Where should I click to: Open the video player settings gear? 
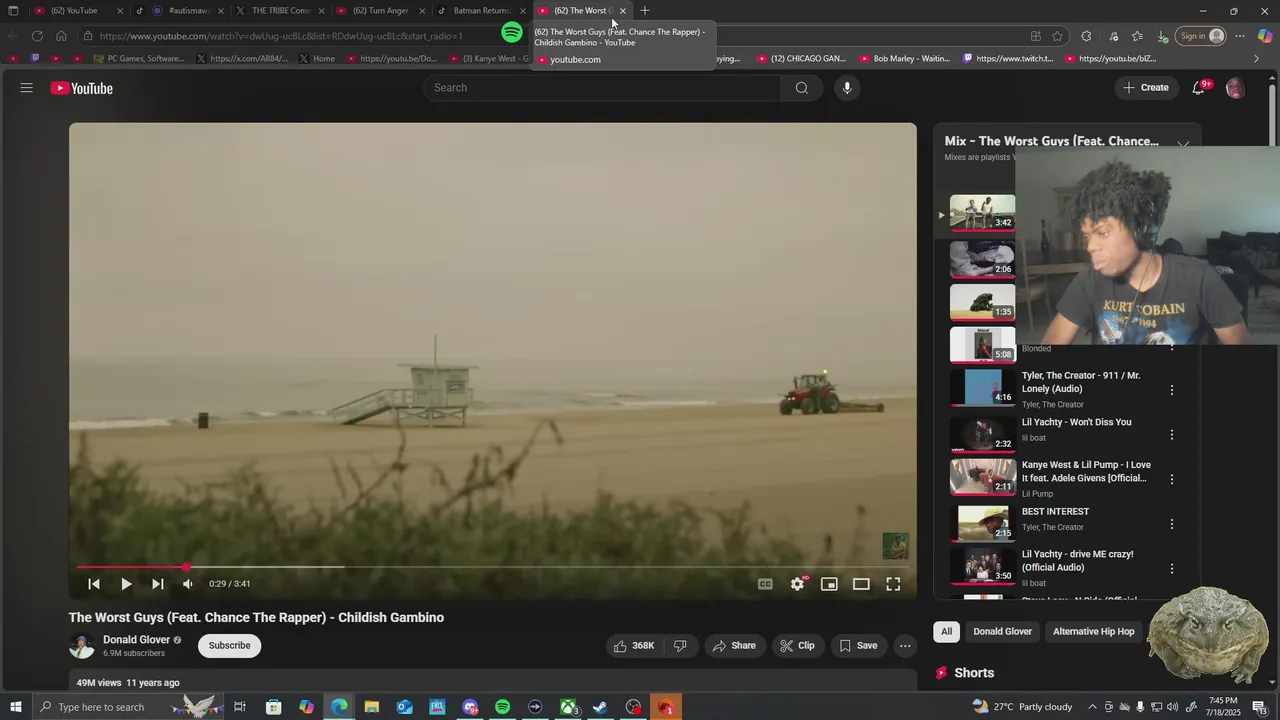pyautogui.click(x=797, y=584)
